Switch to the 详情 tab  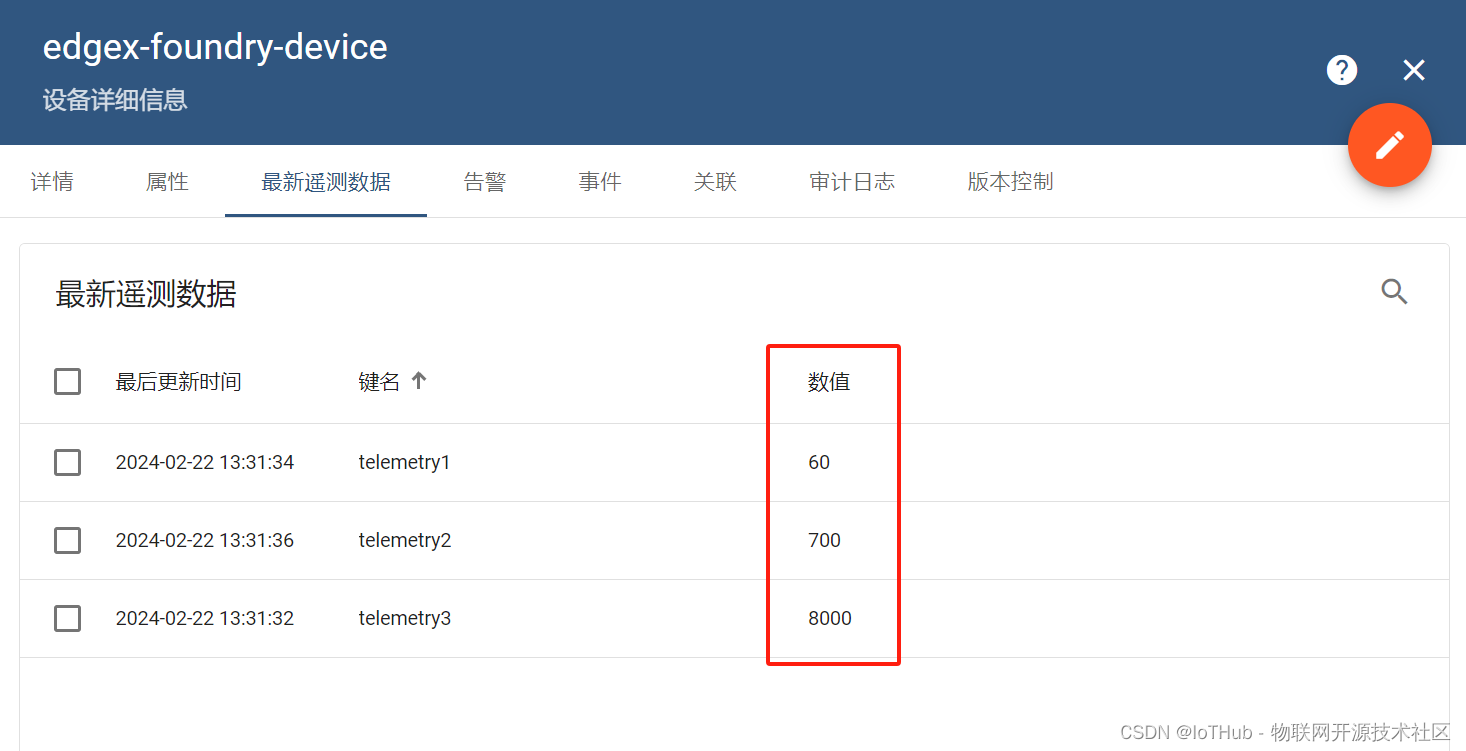(52, 181)
